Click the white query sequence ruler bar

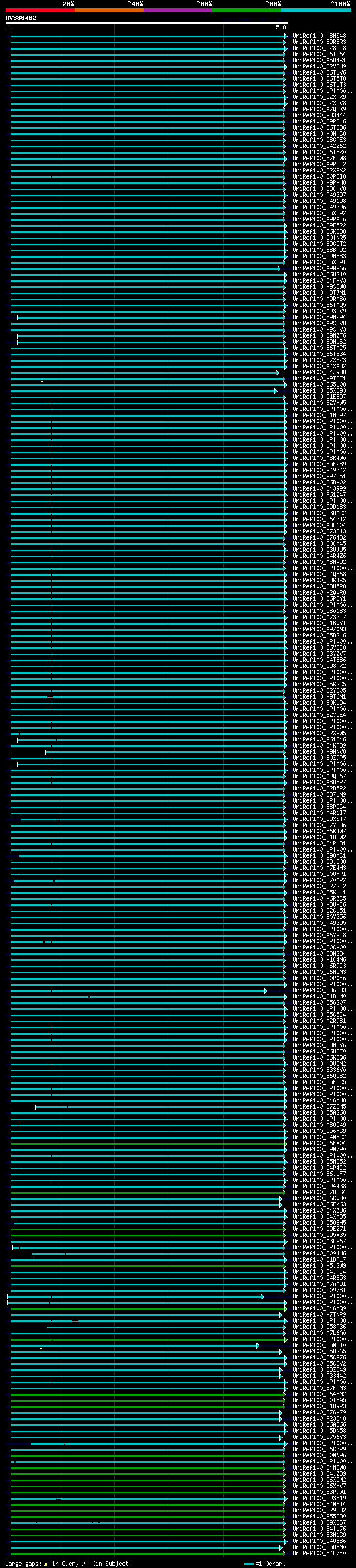point(146,22)
